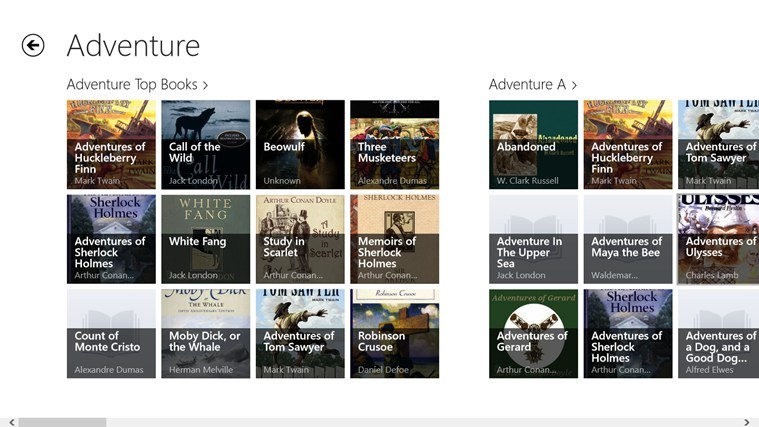Screen dimensions: 759x427
Task: Open Adventures of Maya the Bee
Action: pyautogui.click(x=628, y=239)
